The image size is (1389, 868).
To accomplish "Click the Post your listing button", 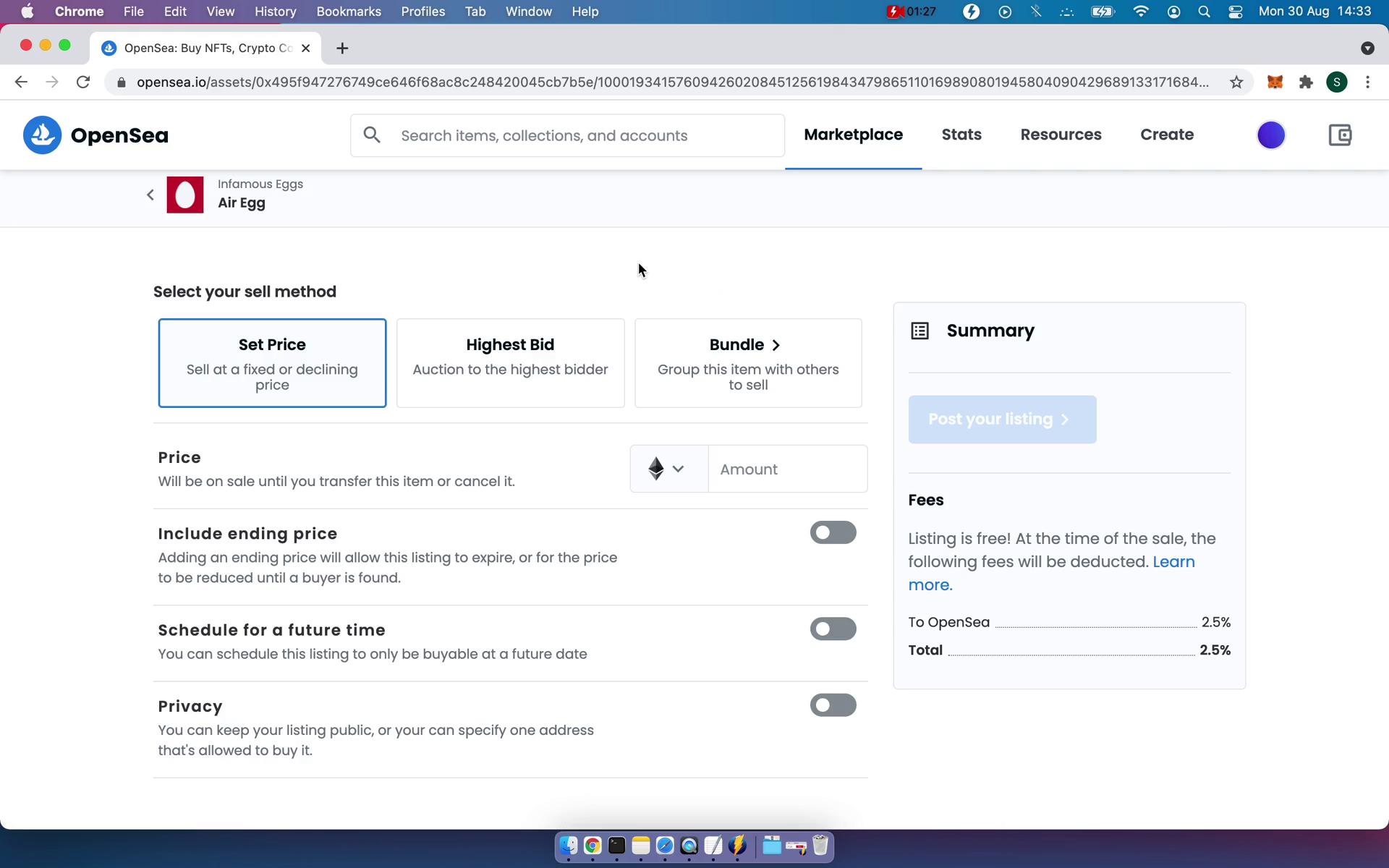I will (x=1002, y=419).
